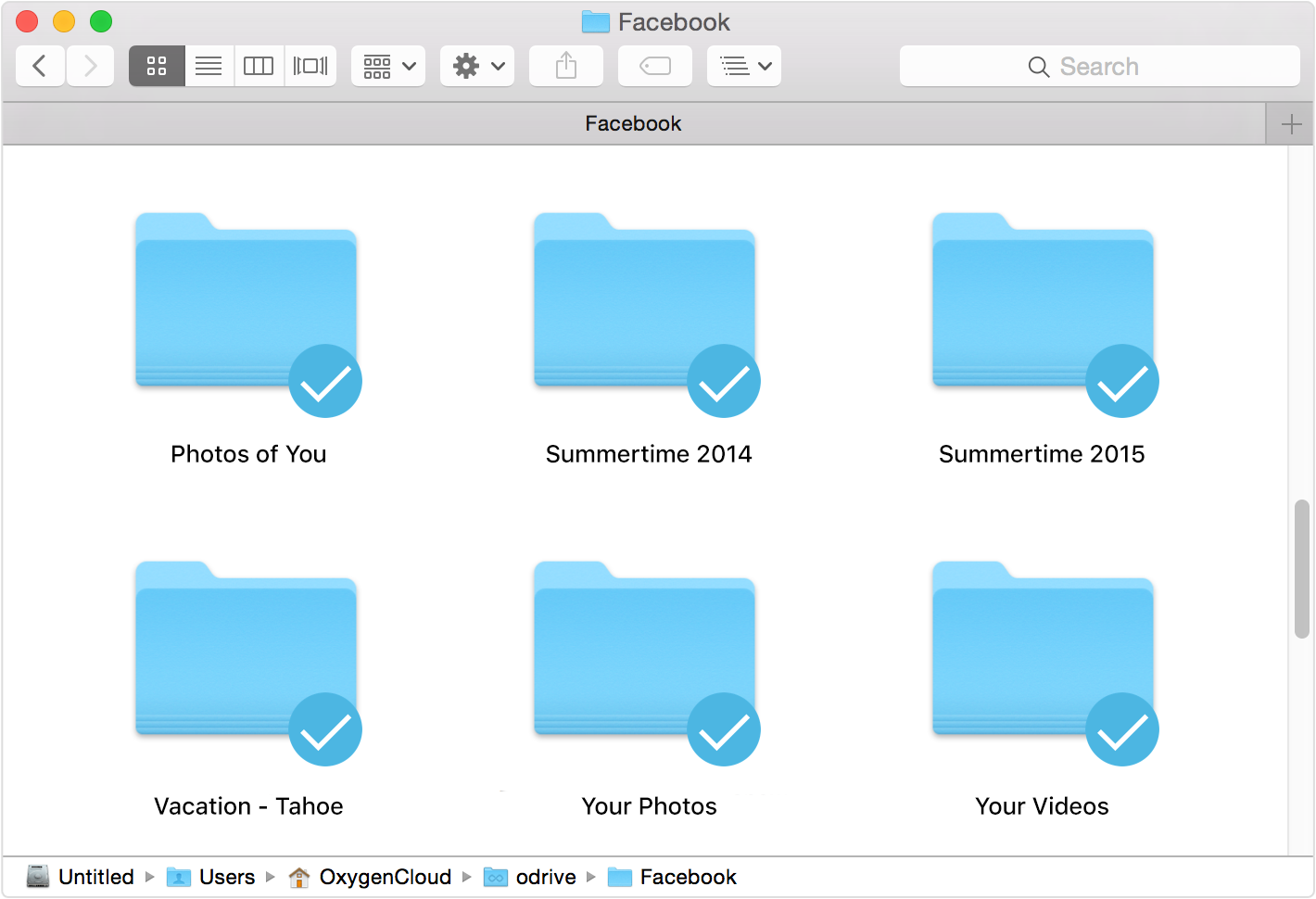Click the Edit Tags icon
Image resolution: width=1316 pixels, height=899 pixels.
[654, 65]
